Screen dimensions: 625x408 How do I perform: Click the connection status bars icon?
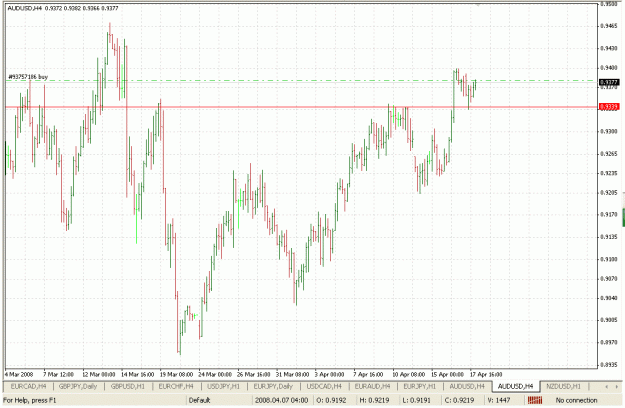pyautogui.click(x=535, y=400)
